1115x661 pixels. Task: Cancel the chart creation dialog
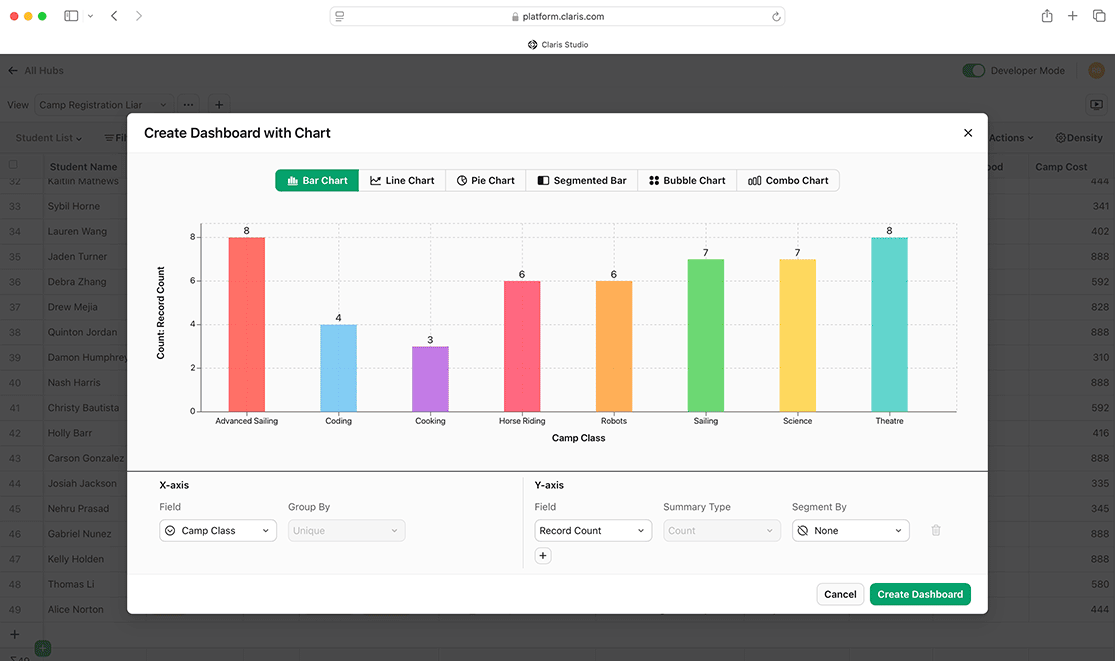point(840,594)
